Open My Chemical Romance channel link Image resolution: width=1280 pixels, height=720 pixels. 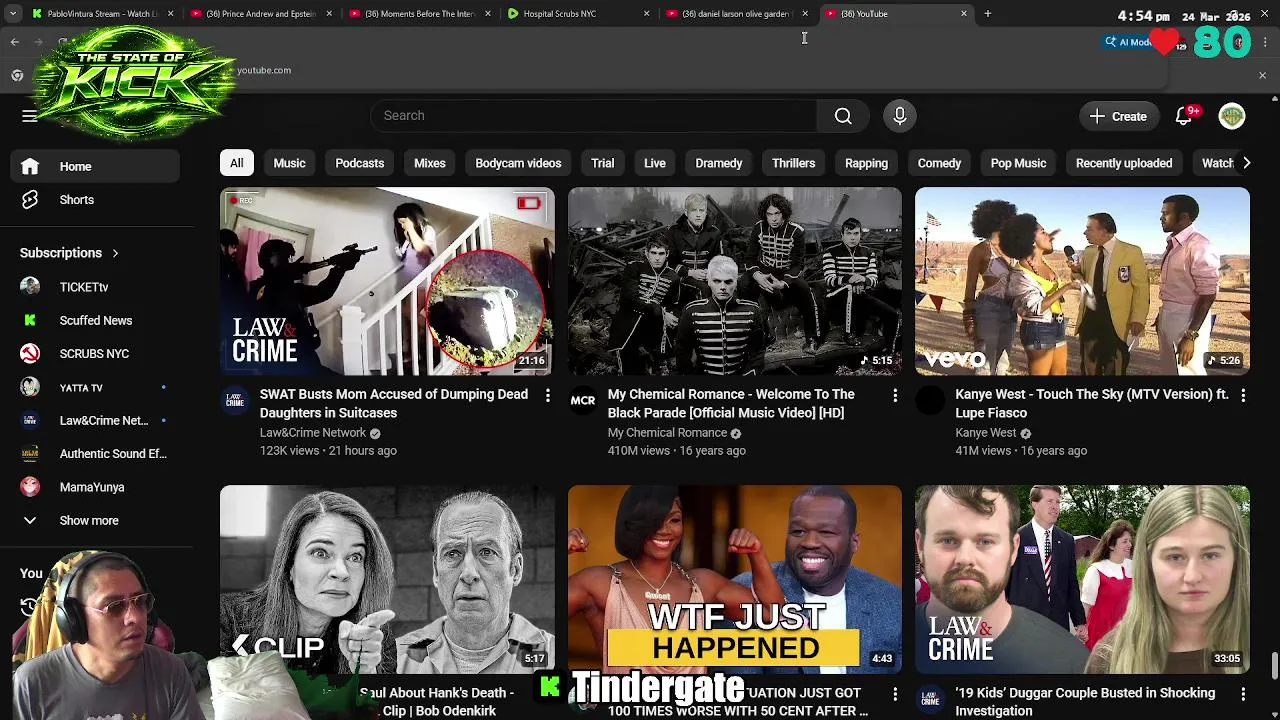coord(667,433)
